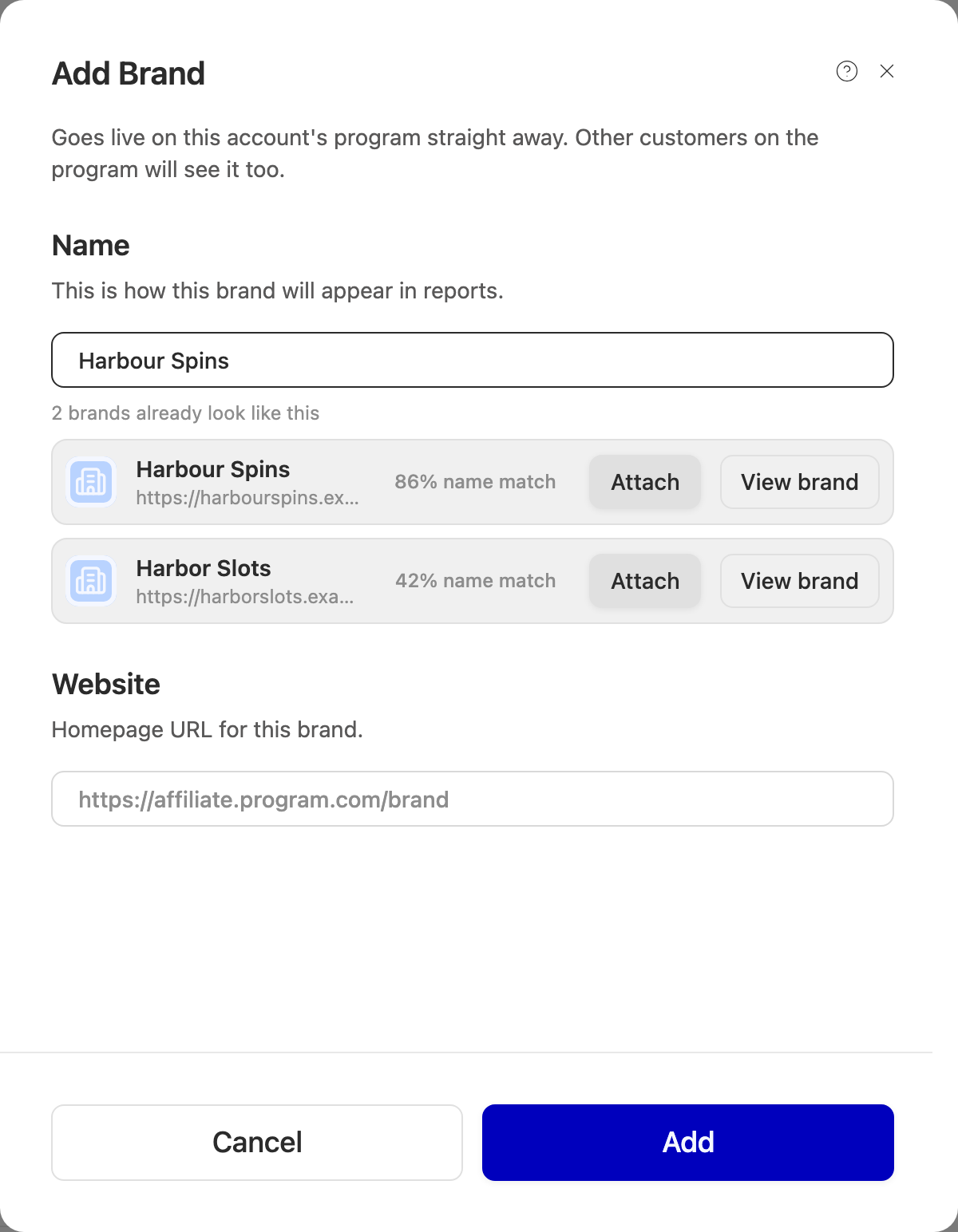
Task: Cancel adding the brand
Action: 257,1143
